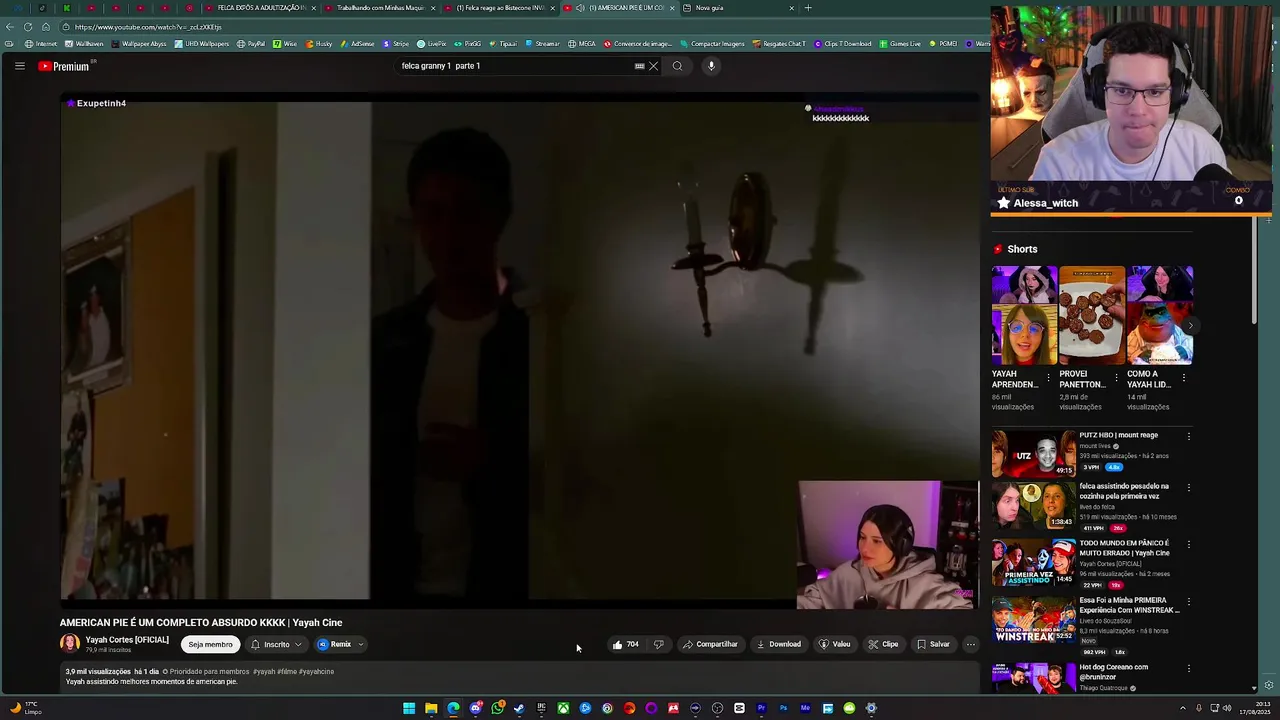The width and height of the screenshot is (1280, 720).
Task: Click Compartilhar to share the video
Action: pos(710,644)
